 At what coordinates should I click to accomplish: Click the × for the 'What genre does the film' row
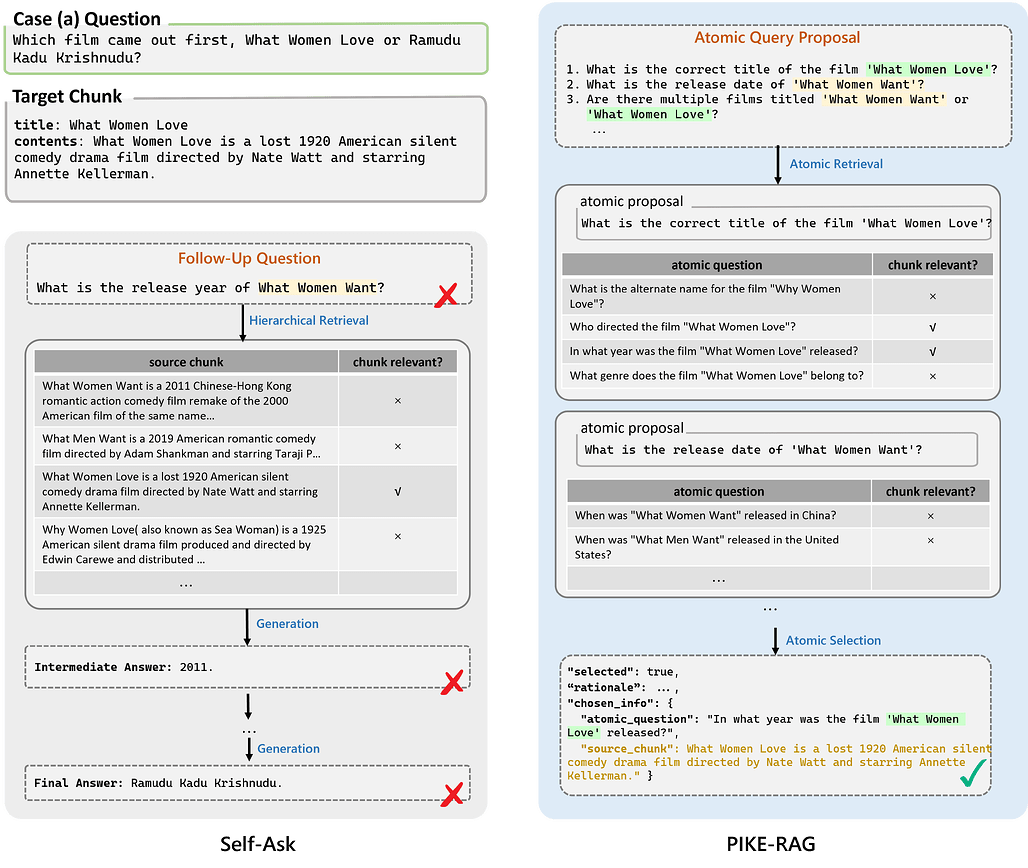click(x=932, y=376)
